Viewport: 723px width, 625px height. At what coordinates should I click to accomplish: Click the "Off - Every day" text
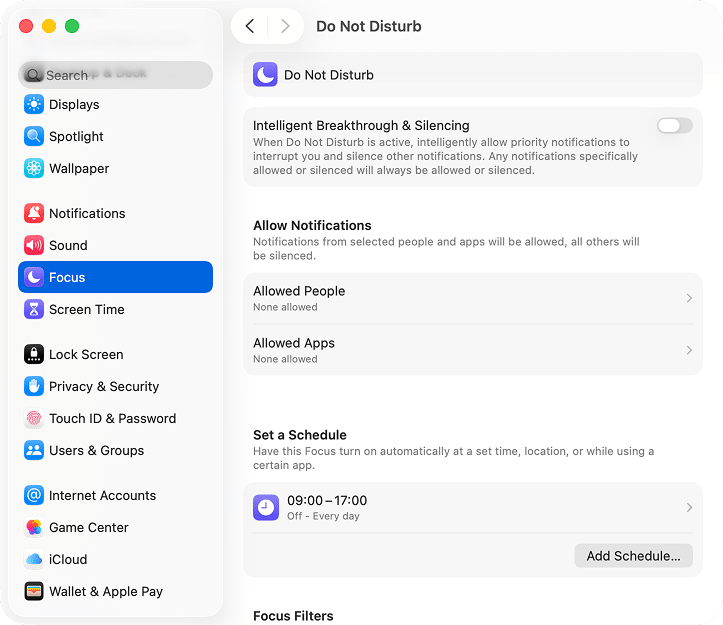323,516
